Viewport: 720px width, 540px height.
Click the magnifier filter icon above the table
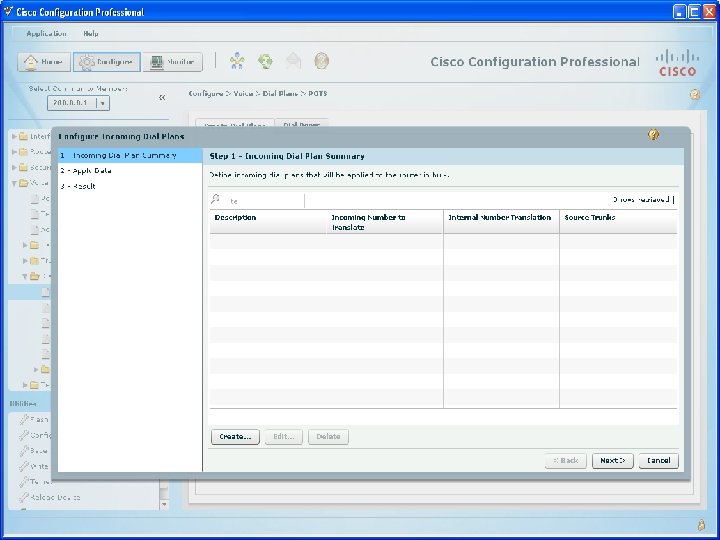pyautogui.click(x=215, y=199)
